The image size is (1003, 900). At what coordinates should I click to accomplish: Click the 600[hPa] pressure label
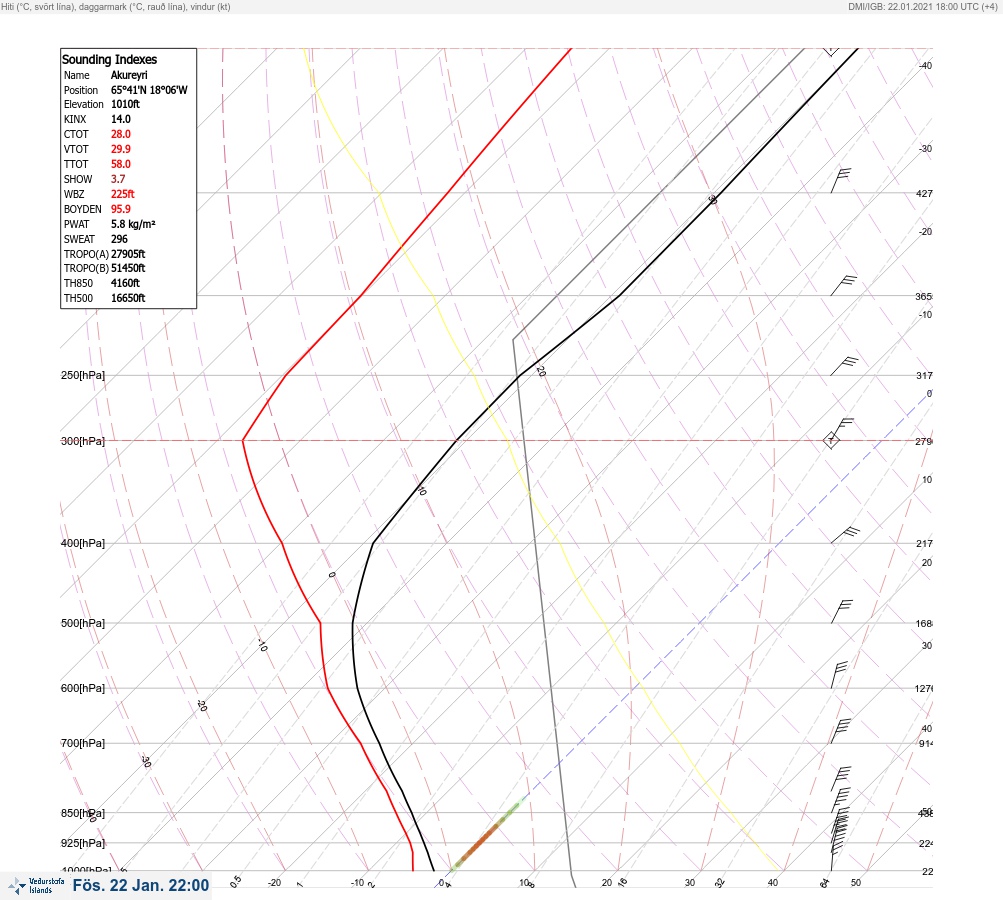83,689
